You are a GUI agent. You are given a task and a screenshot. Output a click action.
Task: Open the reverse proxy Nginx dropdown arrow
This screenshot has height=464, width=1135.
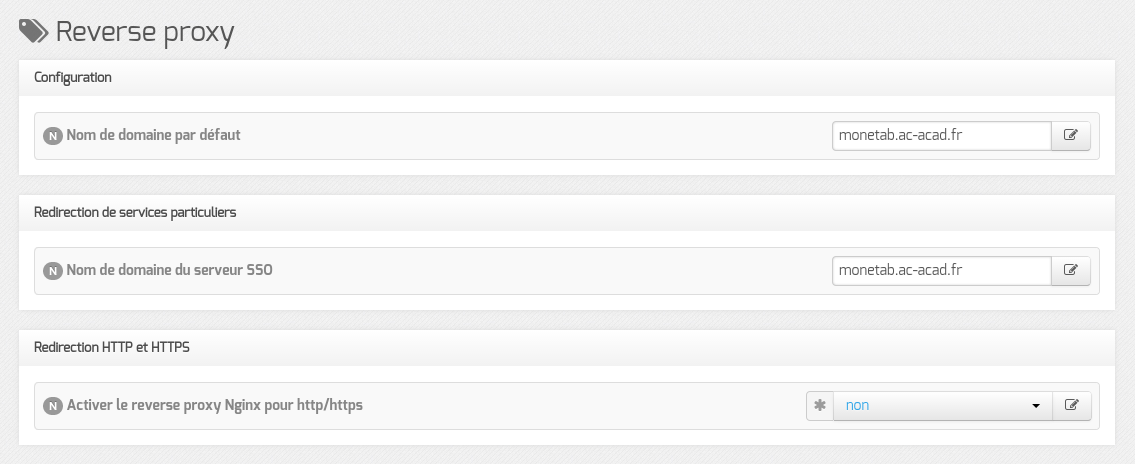(x=1036, y=406)
